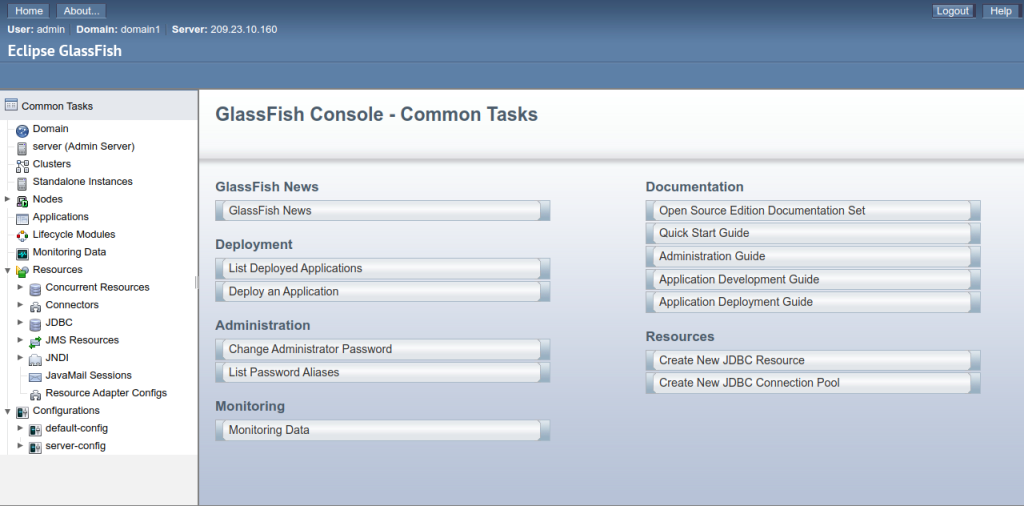The height and width of the screenshot is (506, 1024).
Task: Select Common Tasks tree header
Action: coord(57,106)
